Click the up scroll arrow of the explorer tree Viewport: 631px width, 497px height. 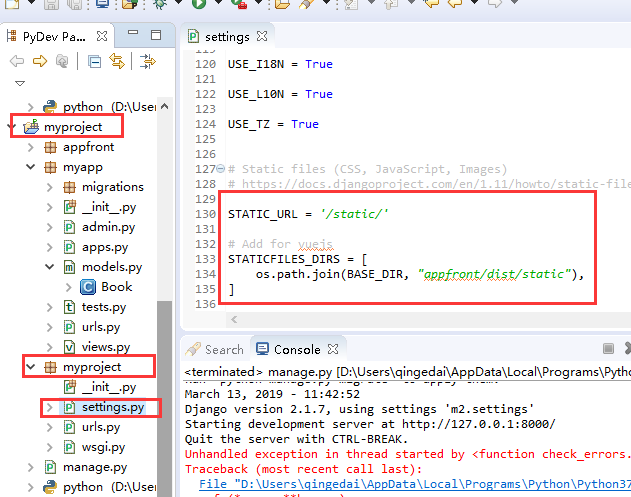click(165, 106)
